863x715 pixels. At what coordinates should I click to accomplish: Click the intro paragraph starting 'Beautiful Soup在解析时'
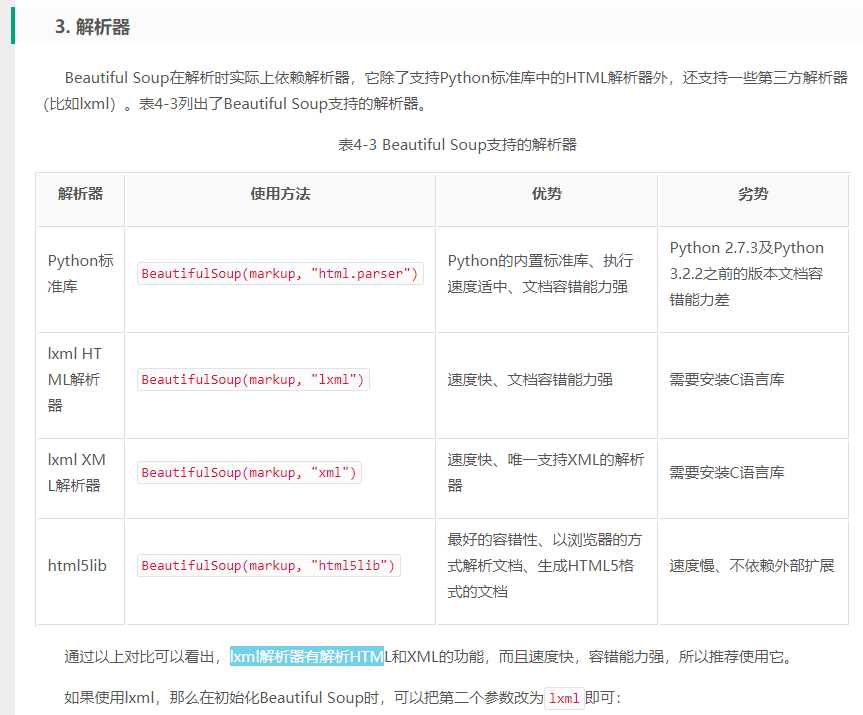click(x=445, y=90)
